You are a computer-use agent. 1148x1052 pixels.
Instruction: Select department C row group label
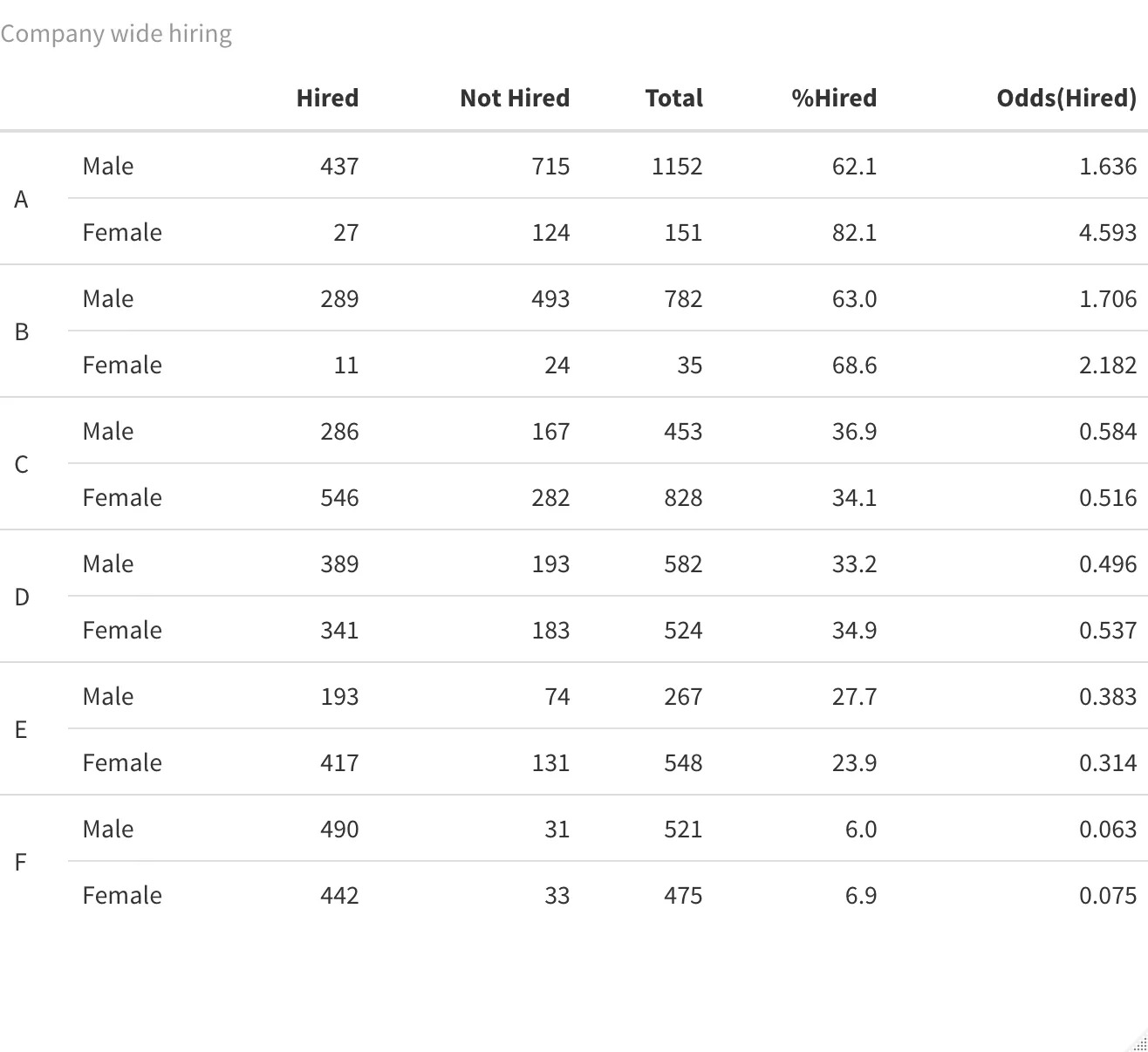pos(22,465)
